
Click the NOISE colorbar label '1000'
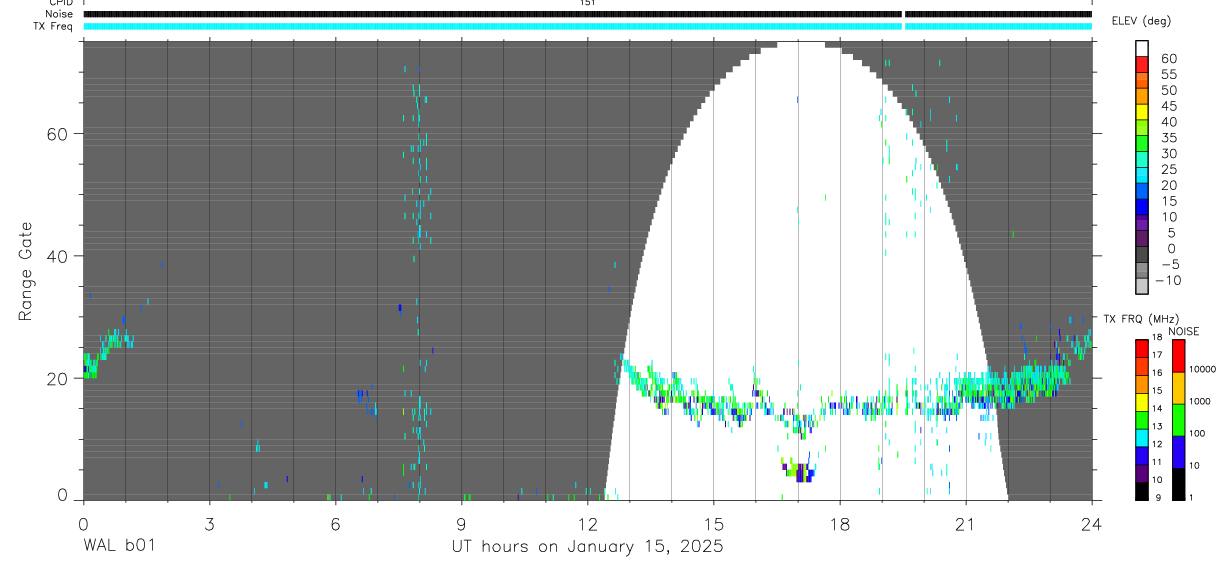coord(1201,401)
